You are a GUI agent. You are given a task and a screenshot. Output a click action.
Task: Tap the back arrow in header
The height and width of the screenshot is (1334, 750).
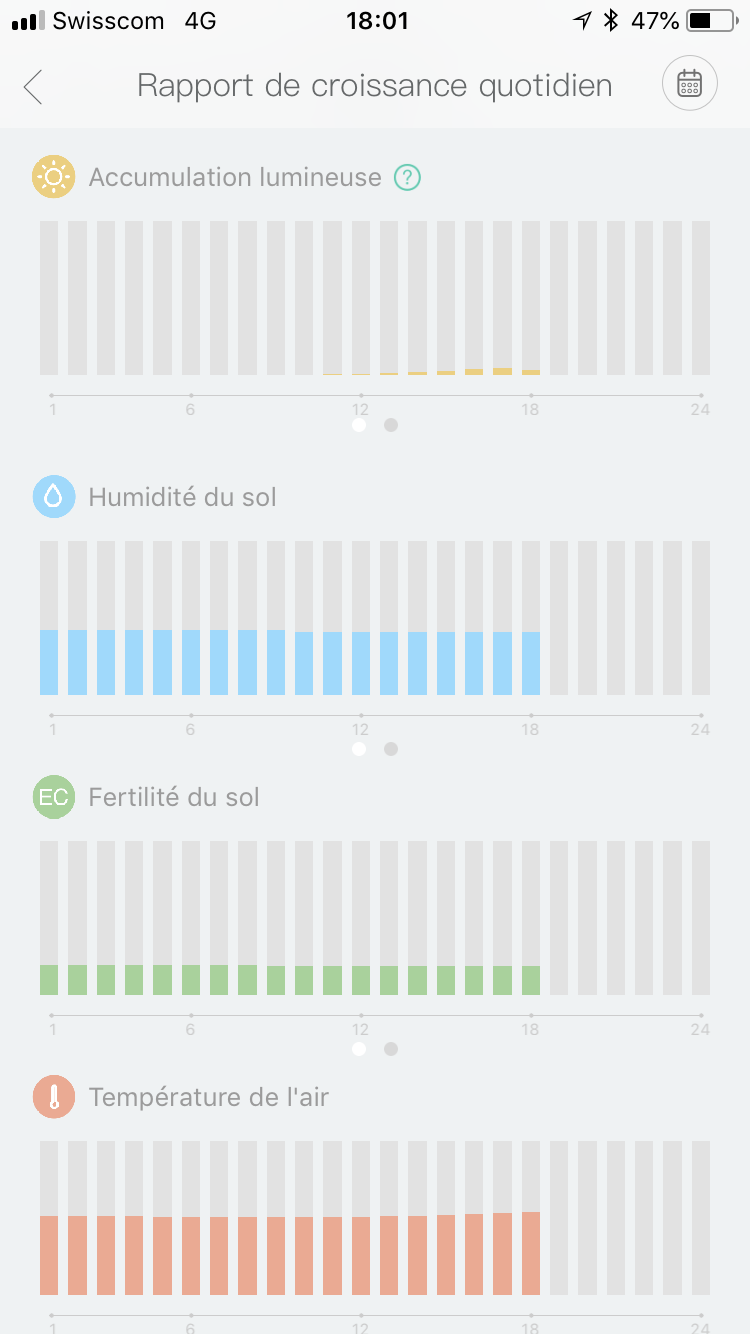pyautogui.click(x=33, y=86)
